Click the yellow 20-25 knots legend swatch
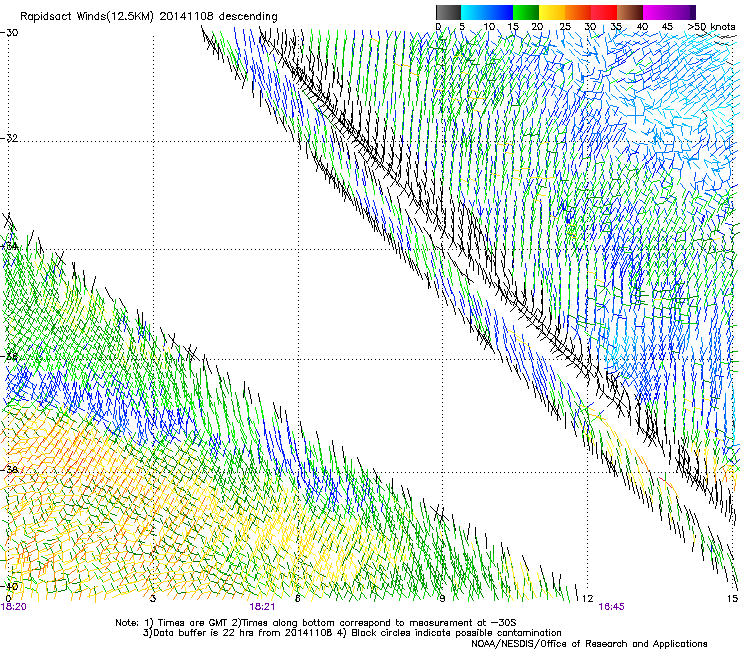Viewport: 740px width, 650px height. coord(552,12)
